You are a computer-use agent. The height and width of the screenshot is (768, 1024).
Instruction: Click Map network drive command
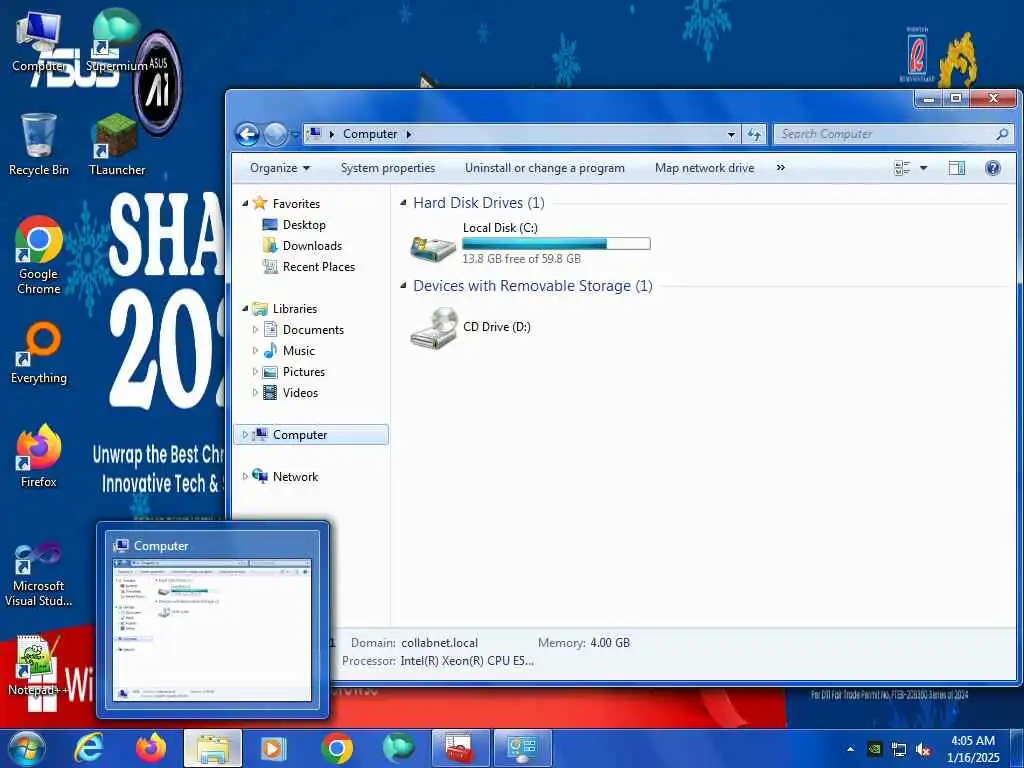pos(704,168)
